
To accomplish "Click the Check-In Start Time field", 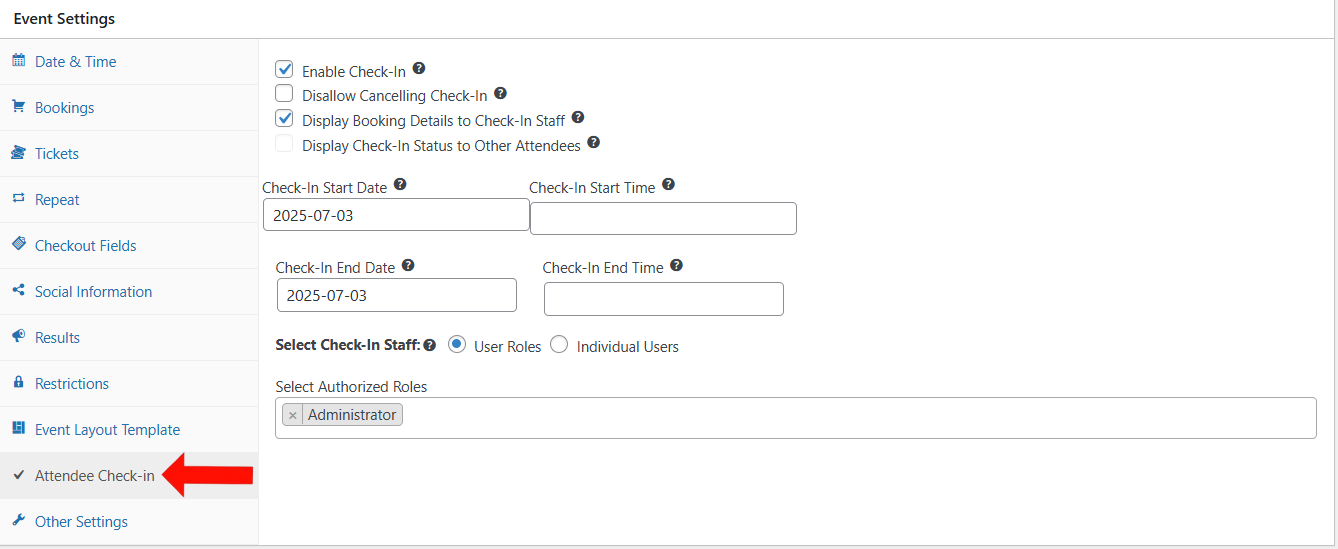I will click(x=663, y=219).
